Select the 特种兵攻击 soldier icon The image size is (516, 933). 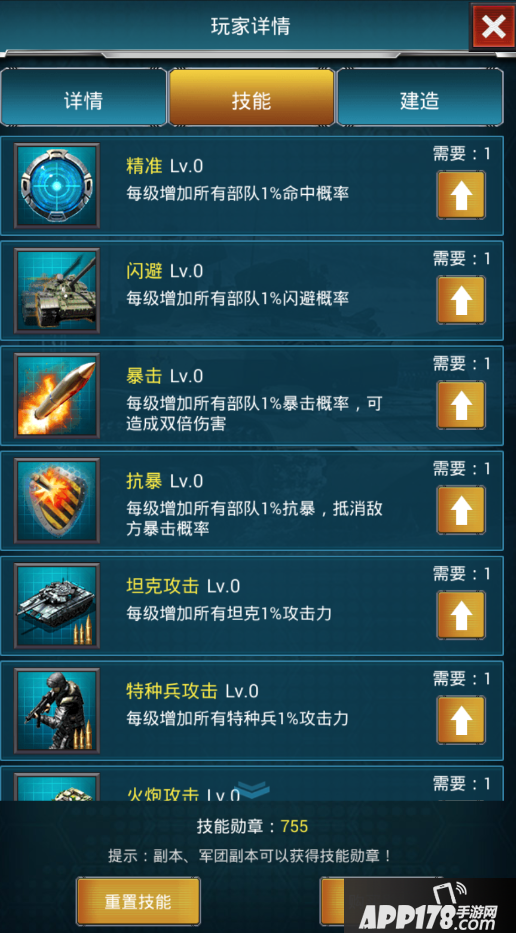coord(57,710)
